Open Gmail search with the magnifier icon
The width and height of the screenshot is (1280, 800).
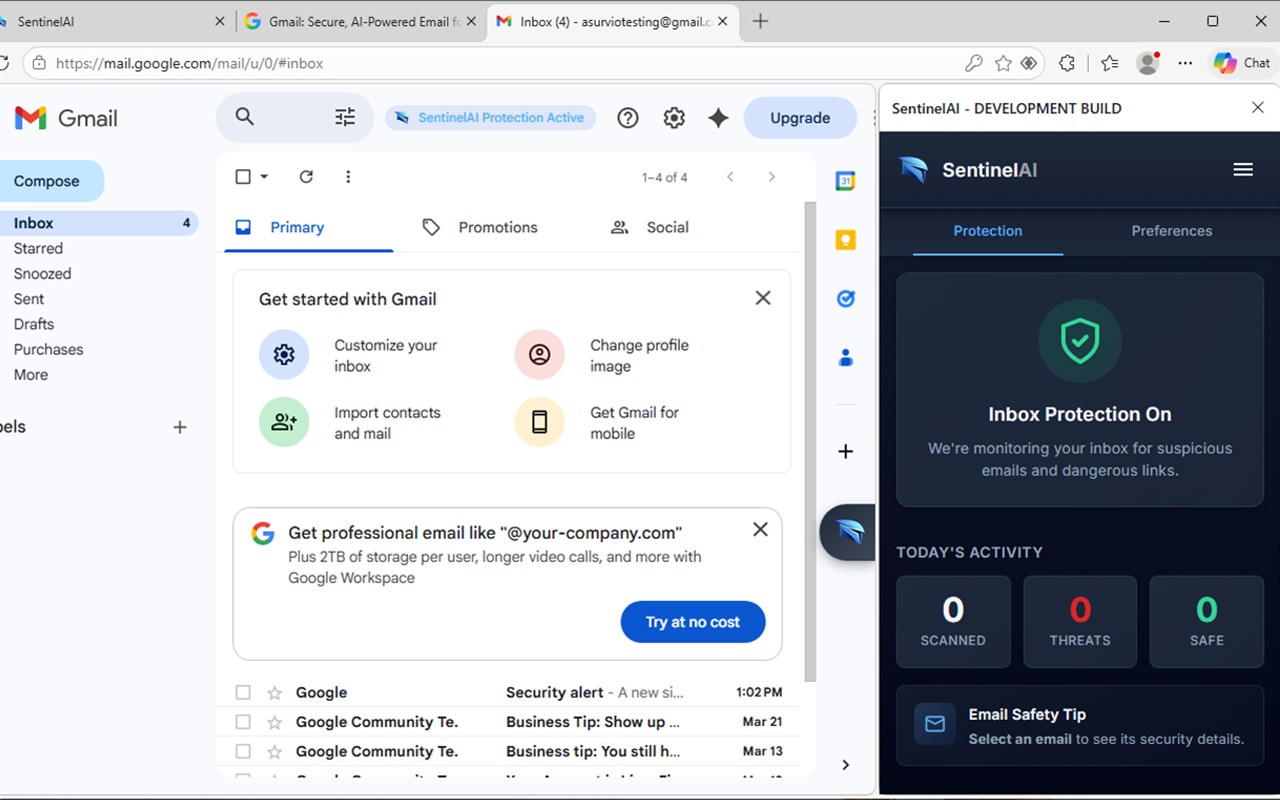tap(244, 117)
